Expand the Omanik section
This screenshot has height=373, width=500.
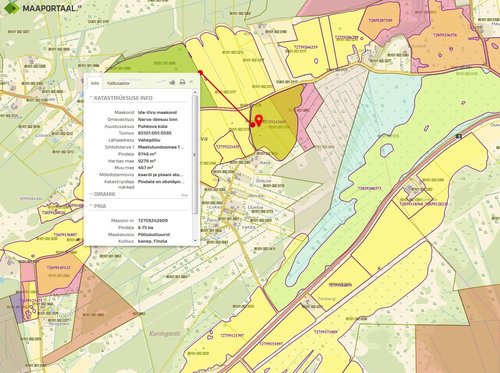point(102,194)
